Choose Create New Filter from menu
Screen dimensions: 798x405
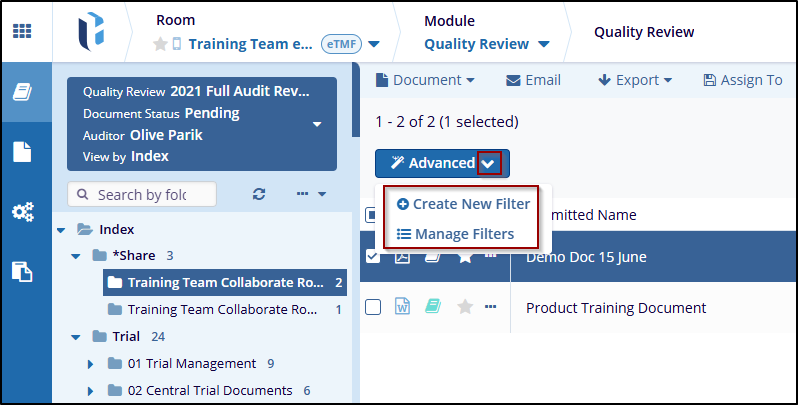[x=462, y=204]
